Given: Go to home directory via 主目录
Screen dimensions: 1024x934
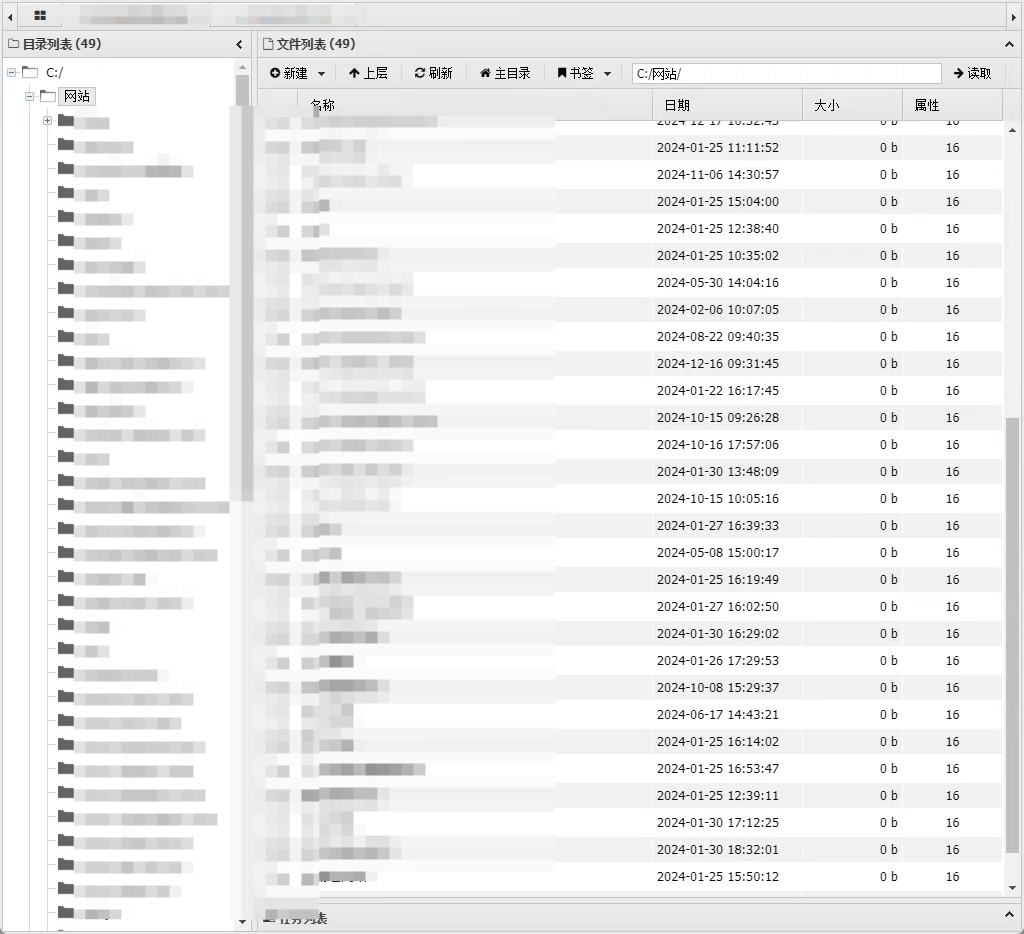Looking at the screenshot, I should (x=505, y=73).
